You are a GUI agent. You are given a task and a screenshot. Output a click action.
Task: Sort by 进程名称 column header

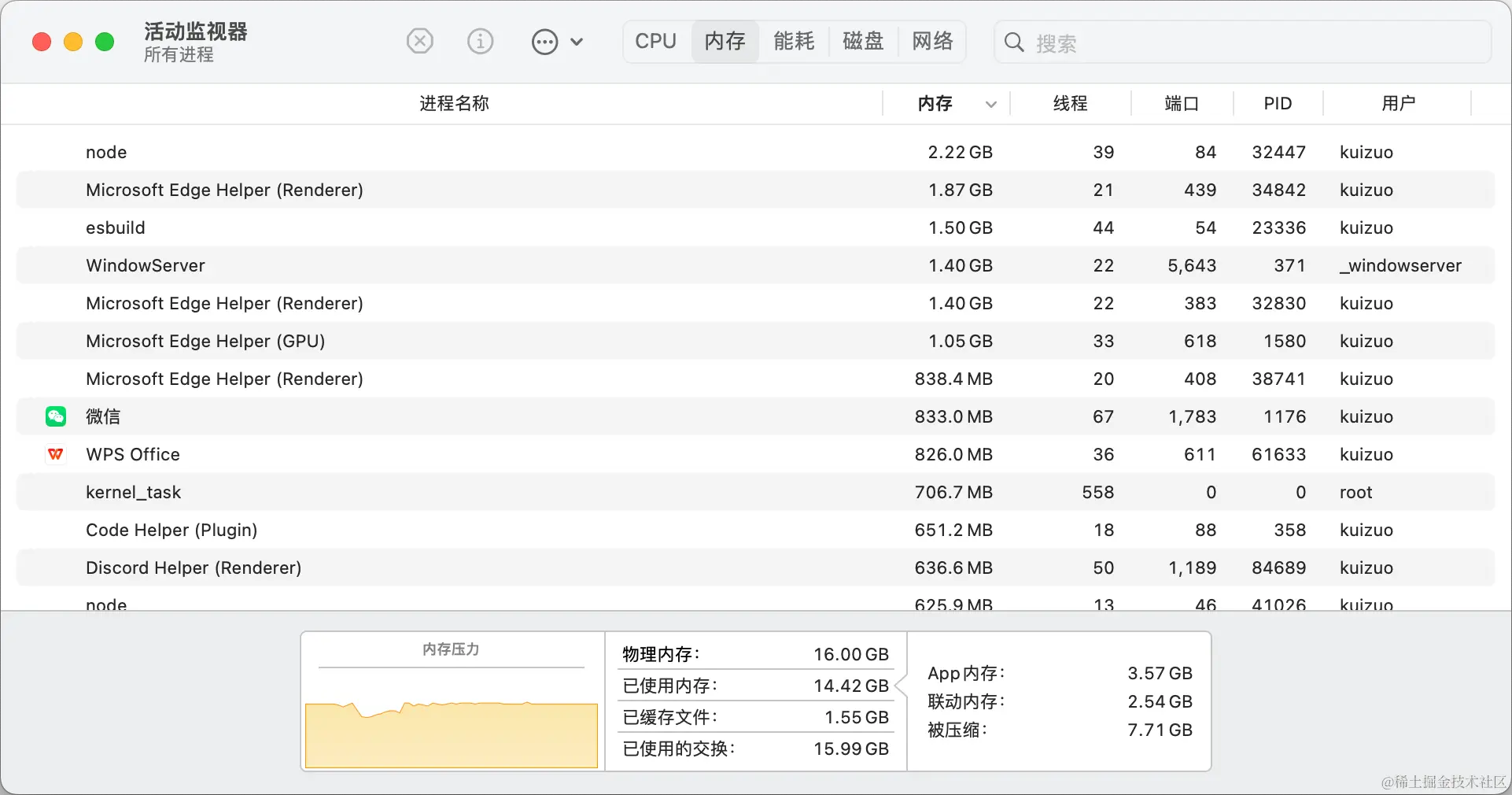pos(454,103)
